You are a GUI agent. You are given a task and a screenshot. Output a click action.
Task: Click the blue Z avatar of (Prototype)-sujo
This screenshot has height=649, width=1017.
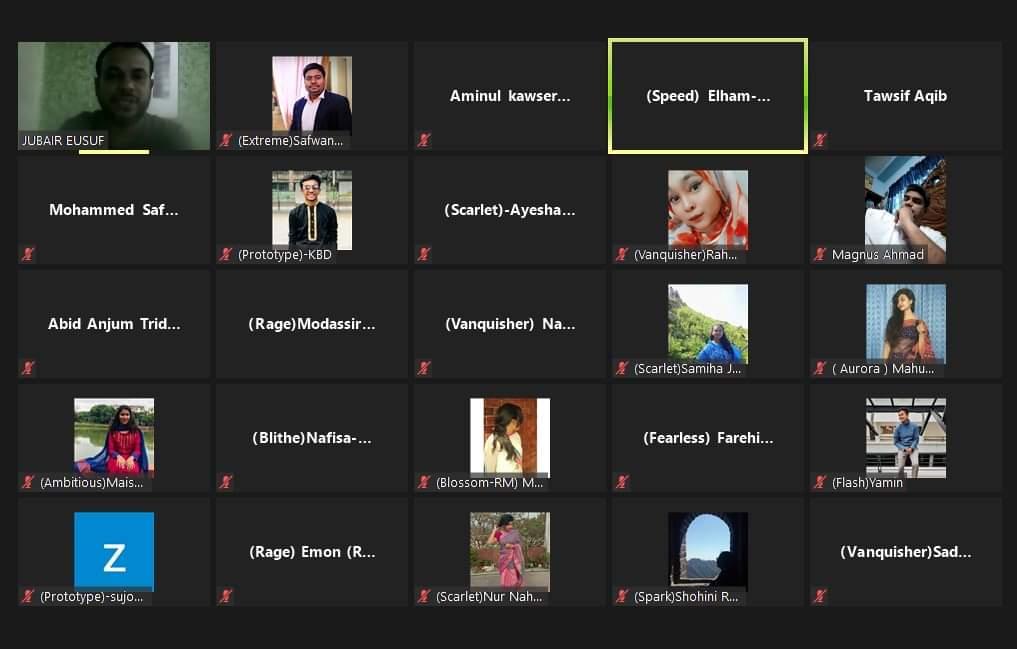coord(114,552)
